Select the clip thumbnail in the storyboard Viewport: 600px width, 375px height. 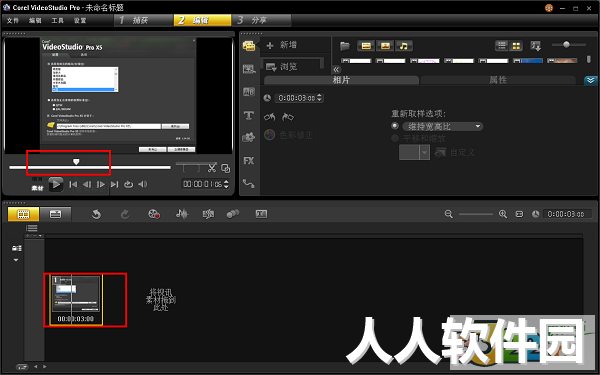76,300
